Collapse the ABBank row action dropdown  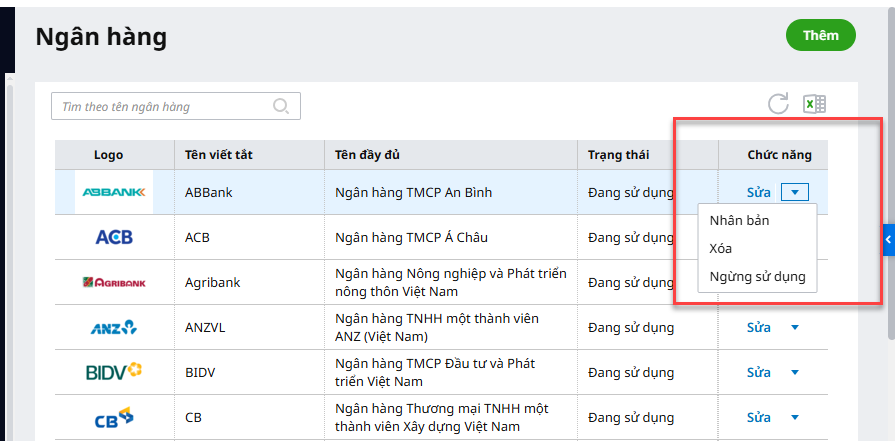pyautogui.click(x=794, y=192)
